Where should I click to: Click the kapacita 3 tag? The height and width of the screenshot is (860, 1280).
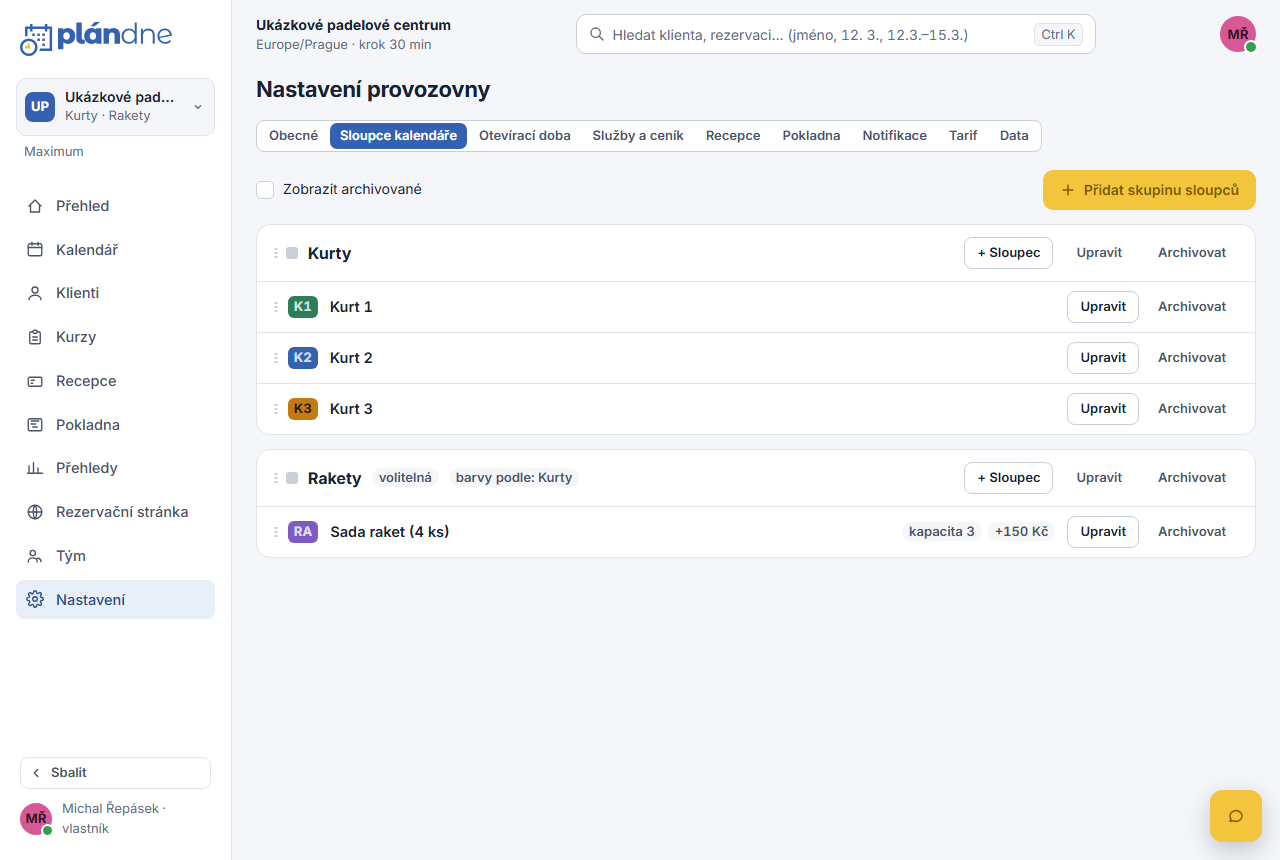942,532
